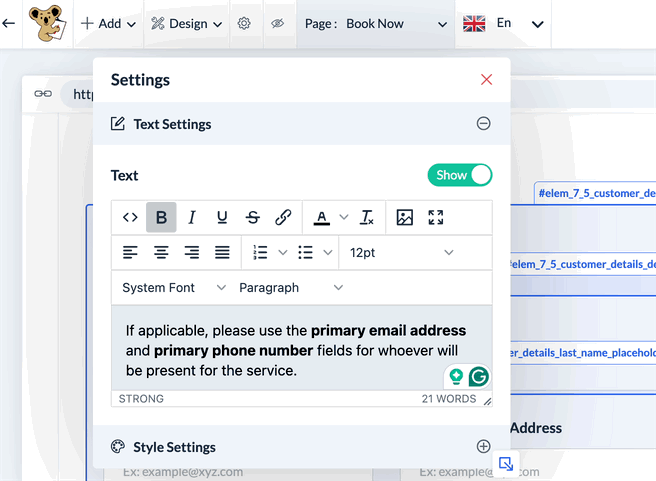656x481 pixels.
Task: Collapse the Text Settings section
Action: pyautogui.click(x=483, y=124)
